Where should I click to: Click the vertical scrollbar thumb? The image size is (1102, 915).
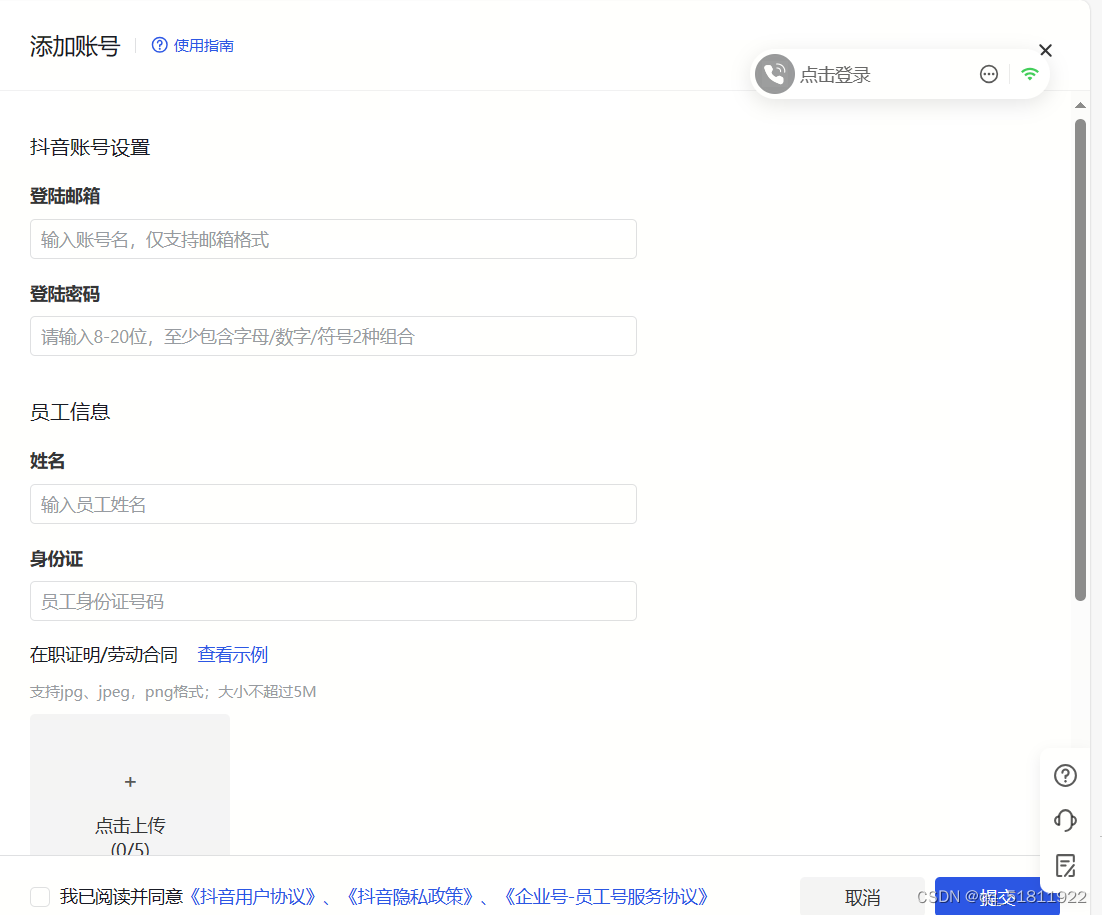tap(1080, 360)
